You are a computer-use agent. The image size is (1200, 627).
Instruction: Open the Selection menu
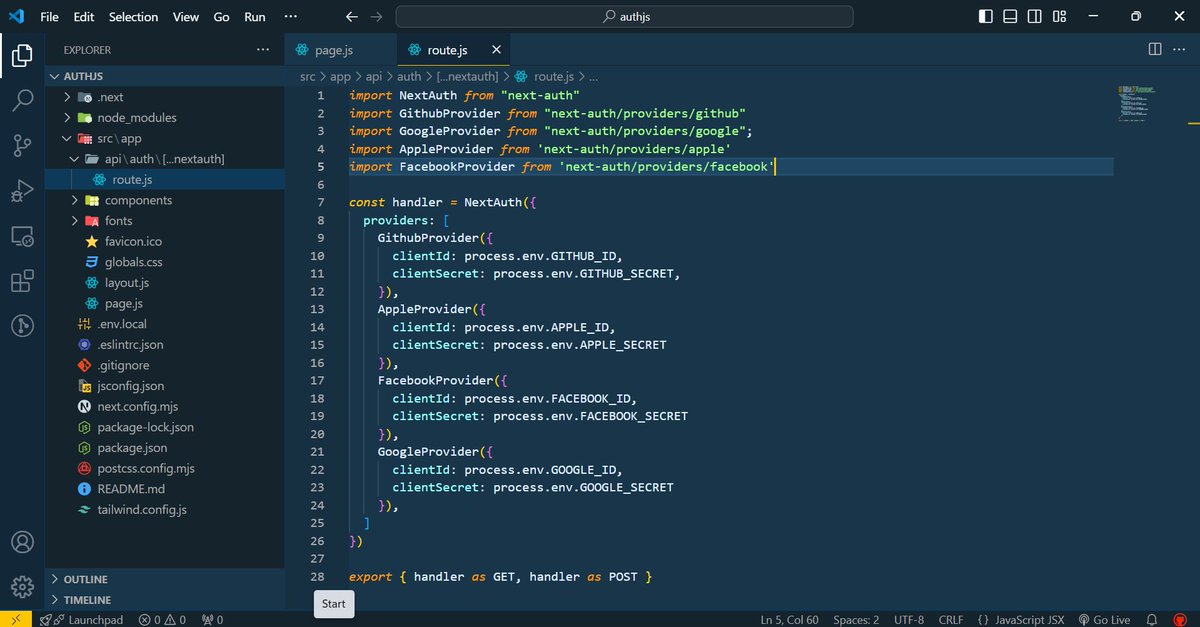[x=133, y=16]
